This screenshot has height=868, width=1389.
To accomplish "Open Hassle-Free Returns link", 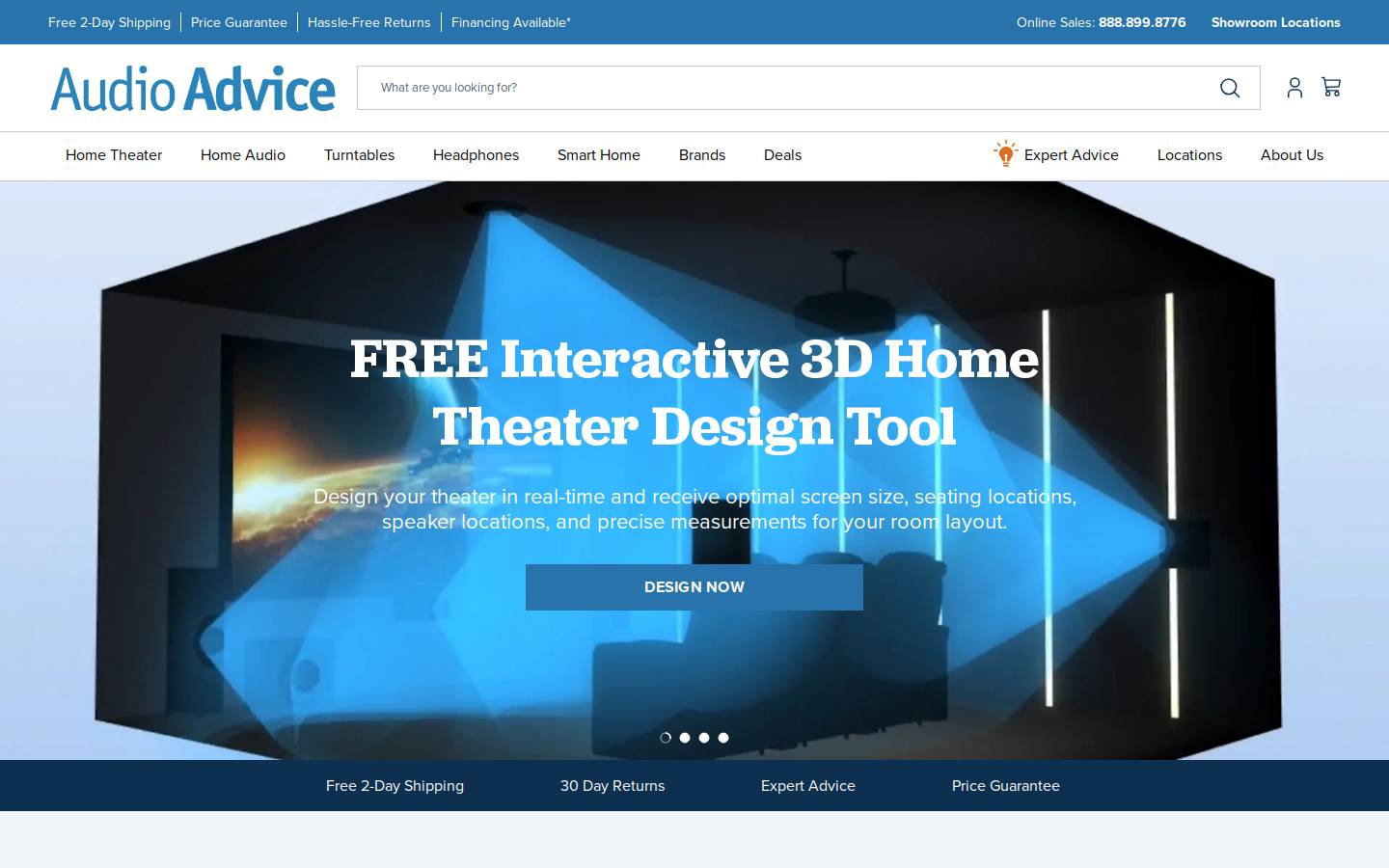I will pyautogui.click(x=369, y=22).
